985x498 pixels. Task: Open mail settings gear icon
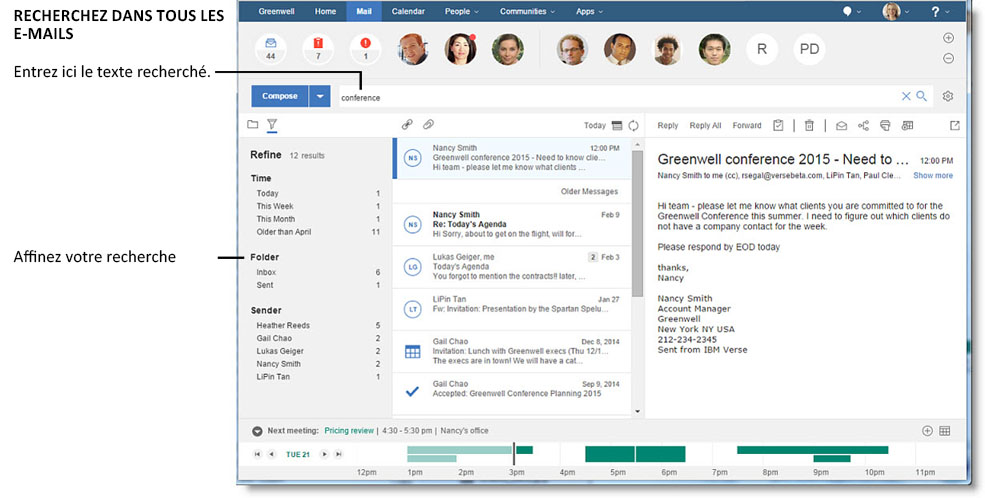pyautogui.click(x=948, y=96)
